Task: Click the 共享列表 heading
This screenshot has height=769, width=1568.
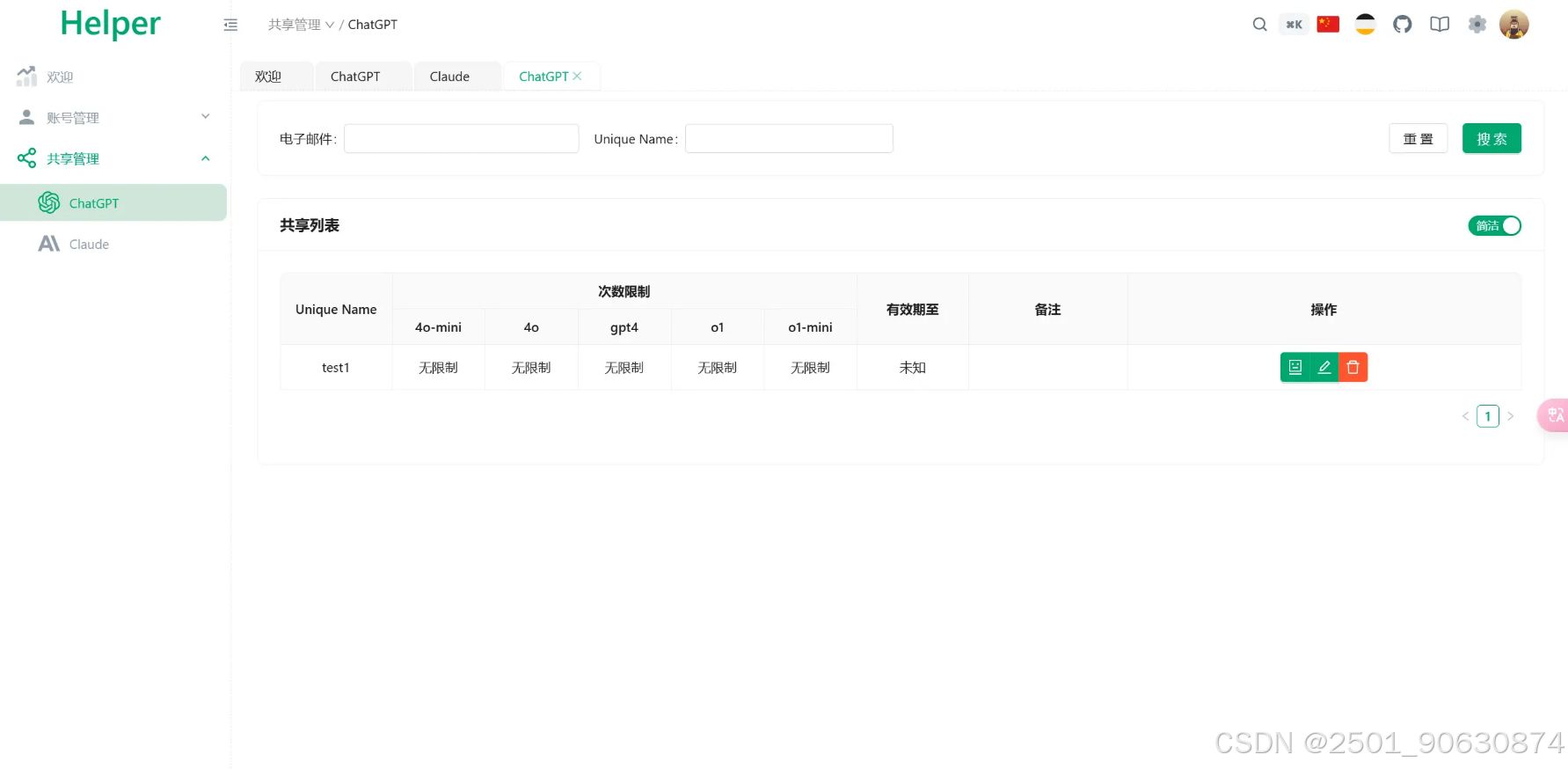Action: point(310,225)
